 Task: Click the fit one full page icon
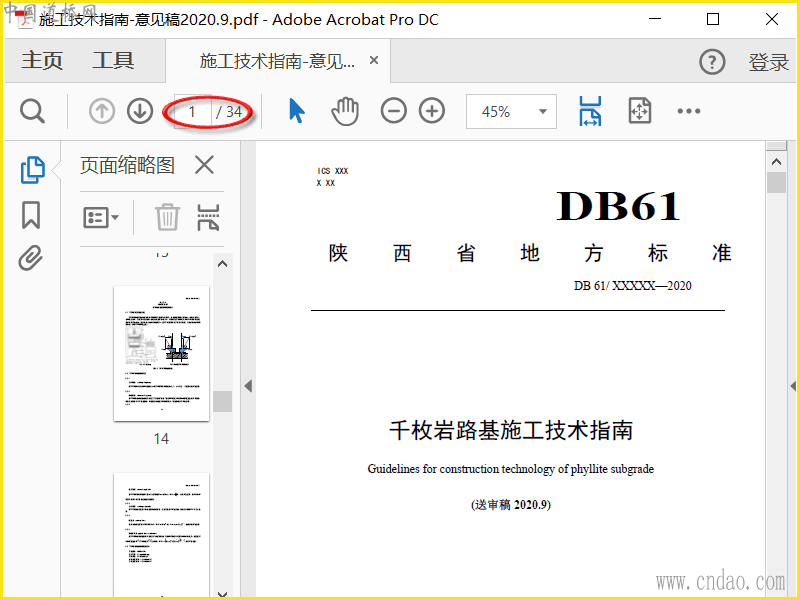pyautogui.click(x=640, y=111)
